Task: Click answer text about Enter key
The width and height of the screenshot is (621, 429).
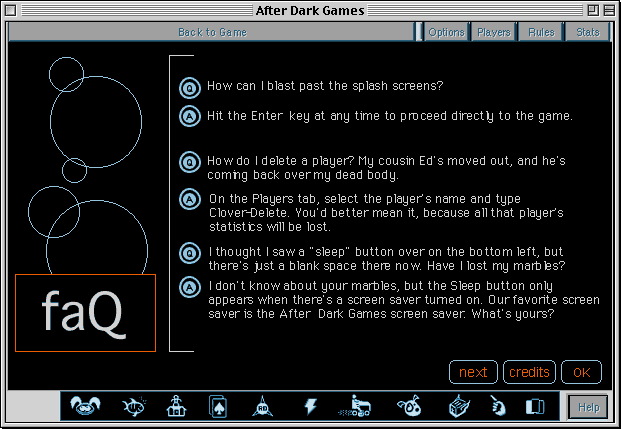Action: pos(390,116)
